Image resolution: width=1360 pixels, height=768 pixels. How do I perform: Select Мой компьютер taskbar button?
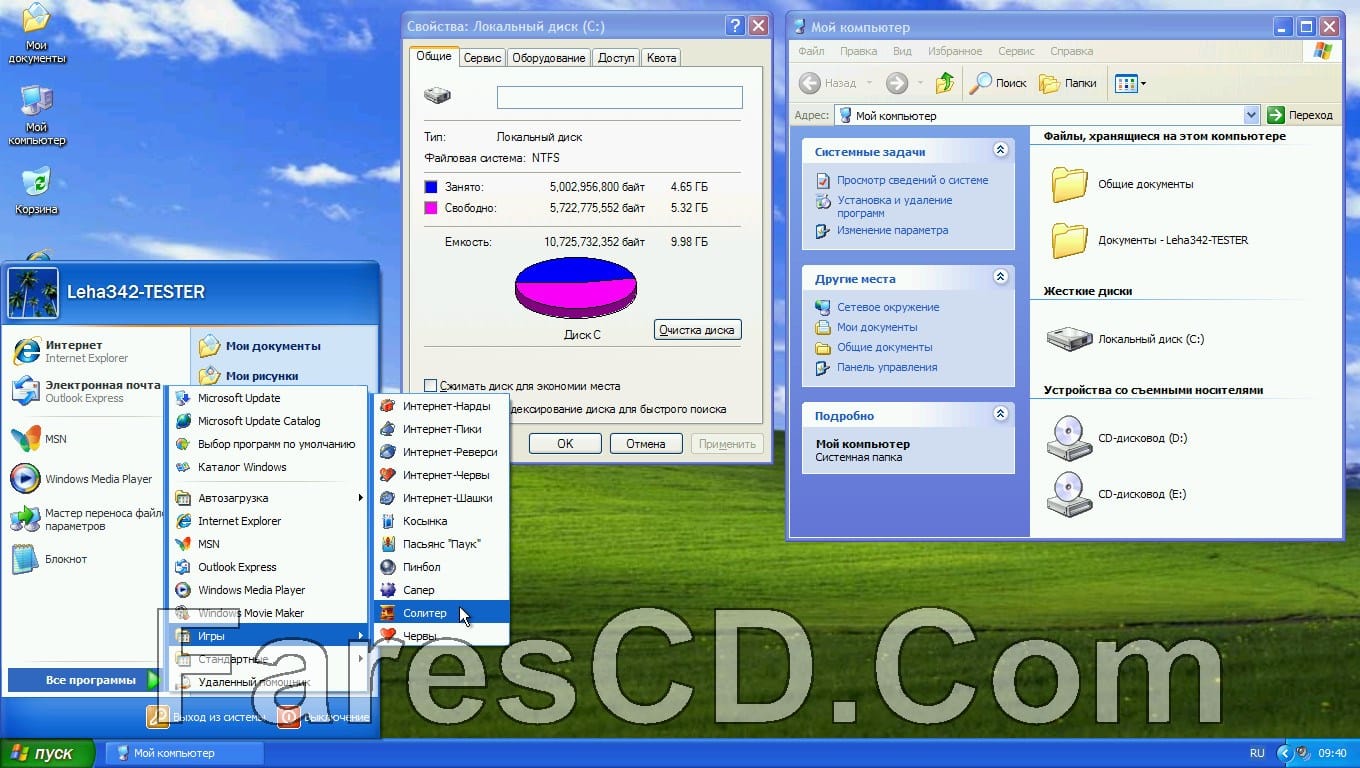click(x=186, y=753)
